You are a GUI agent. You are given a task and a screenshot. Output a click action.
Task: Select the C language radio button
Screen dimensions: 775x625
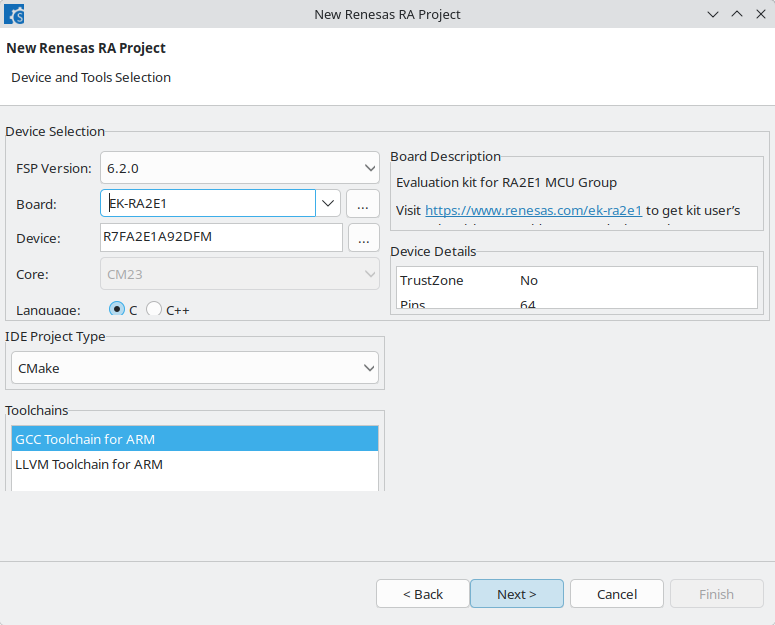click(117, 309)
